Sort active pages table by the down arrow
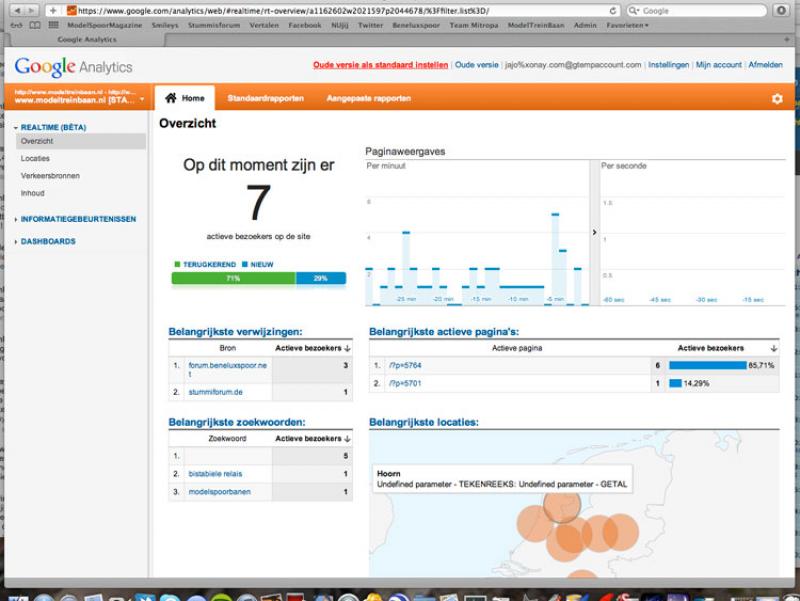Image resolution: width=800 pixels, height=601 pixels. click(x=773, y=348)
